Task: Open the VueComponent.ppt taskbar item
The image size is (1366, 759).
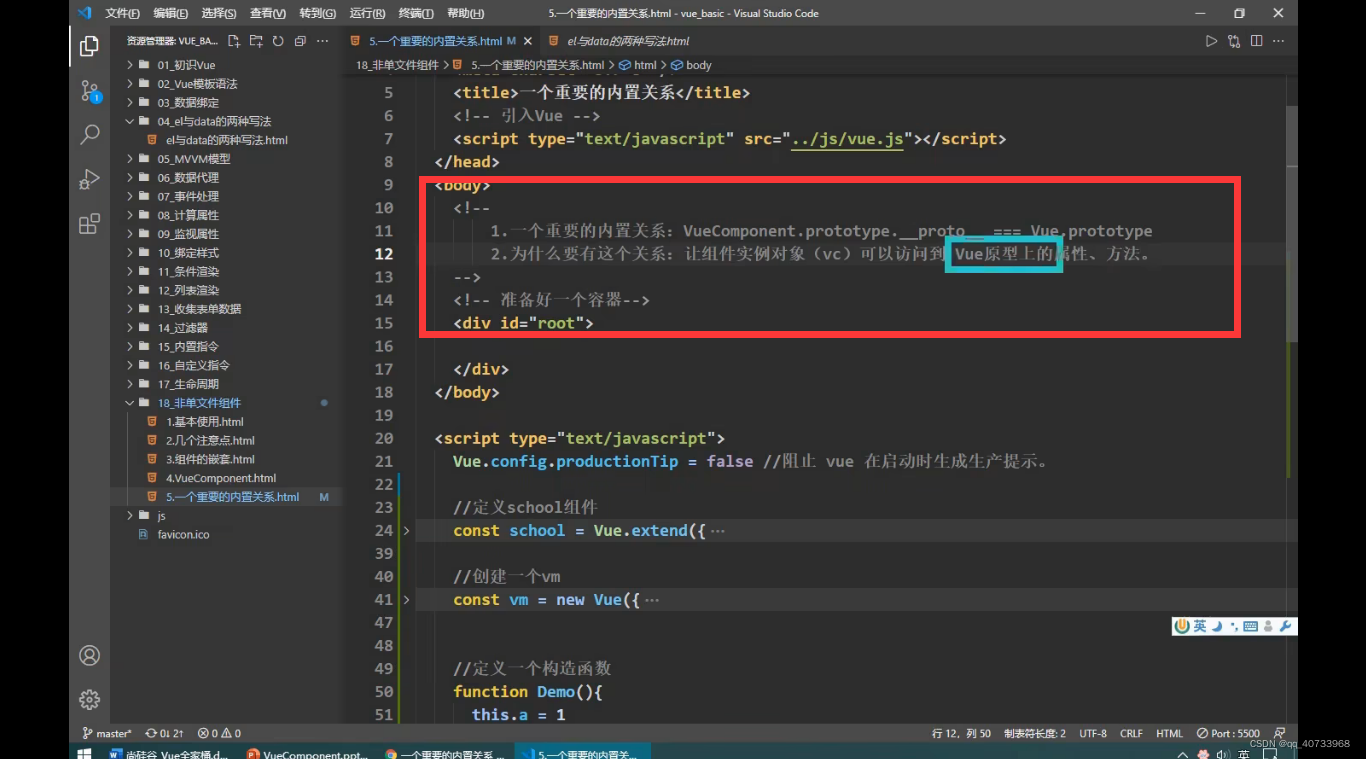Action: point(308,754)
